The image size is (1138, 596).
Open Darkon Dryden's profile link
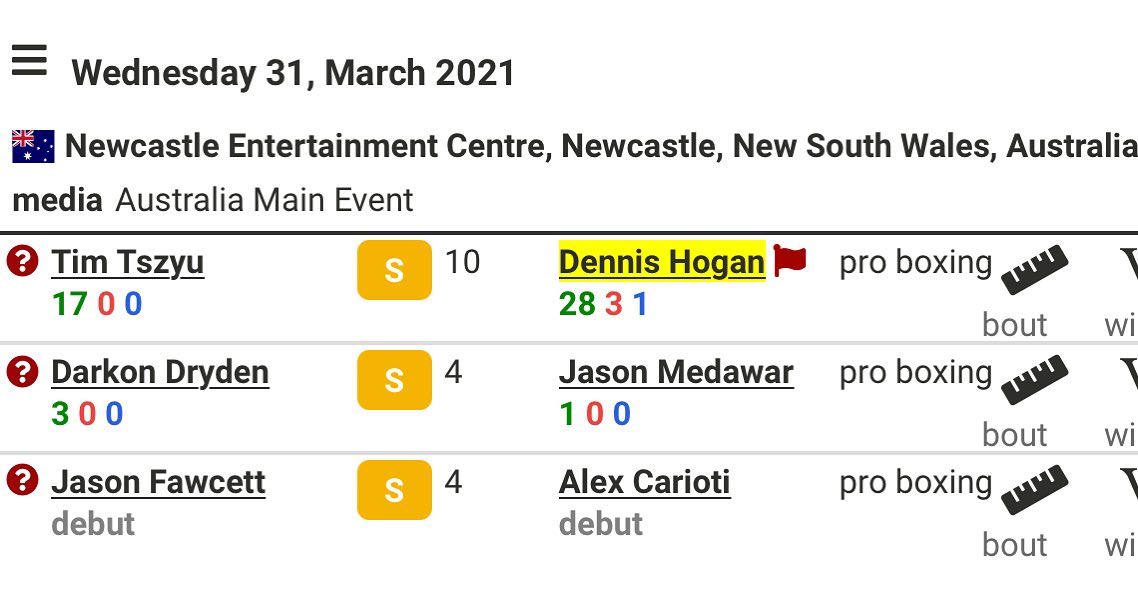[160, 372]
